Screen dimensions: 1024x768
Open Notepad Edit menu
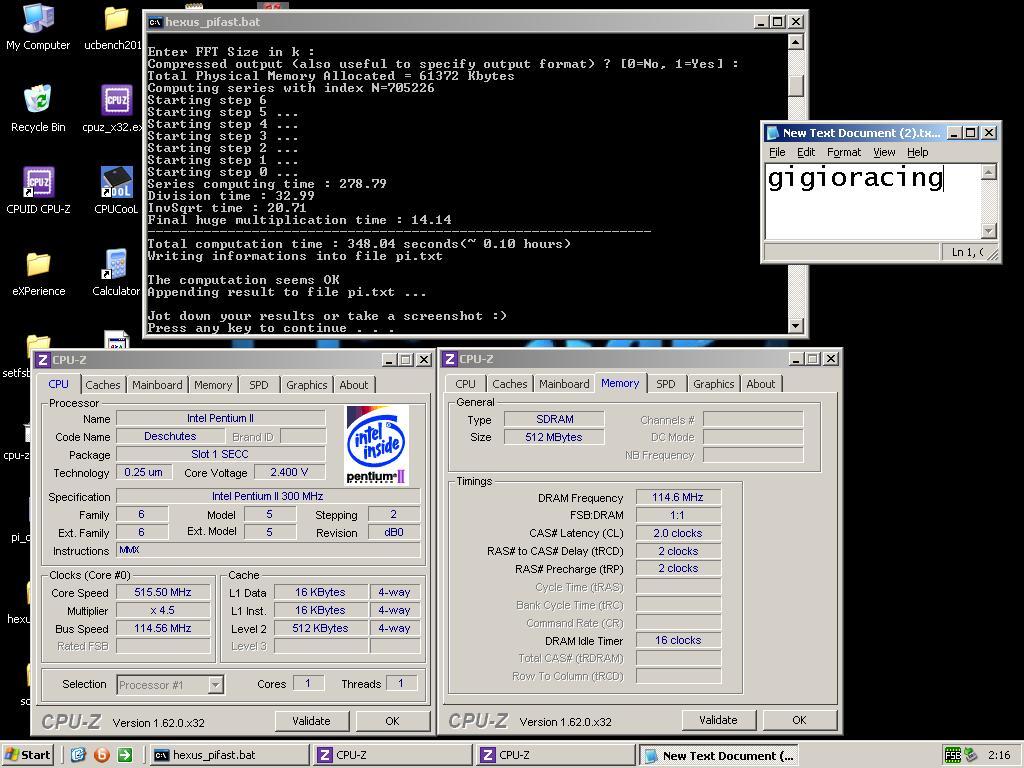point(806,152)
